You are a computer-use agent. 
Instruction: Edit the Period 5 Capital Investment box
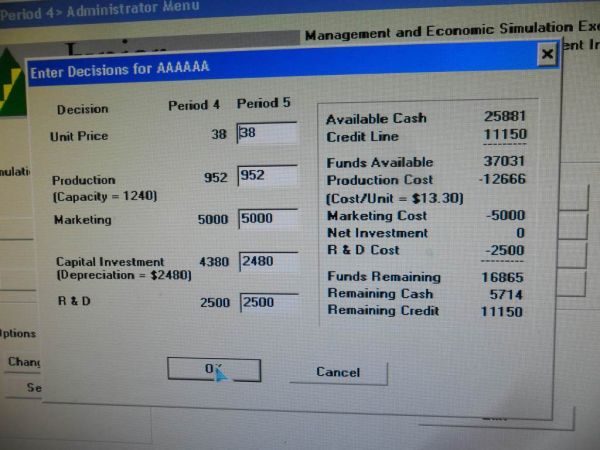[267, 262]
